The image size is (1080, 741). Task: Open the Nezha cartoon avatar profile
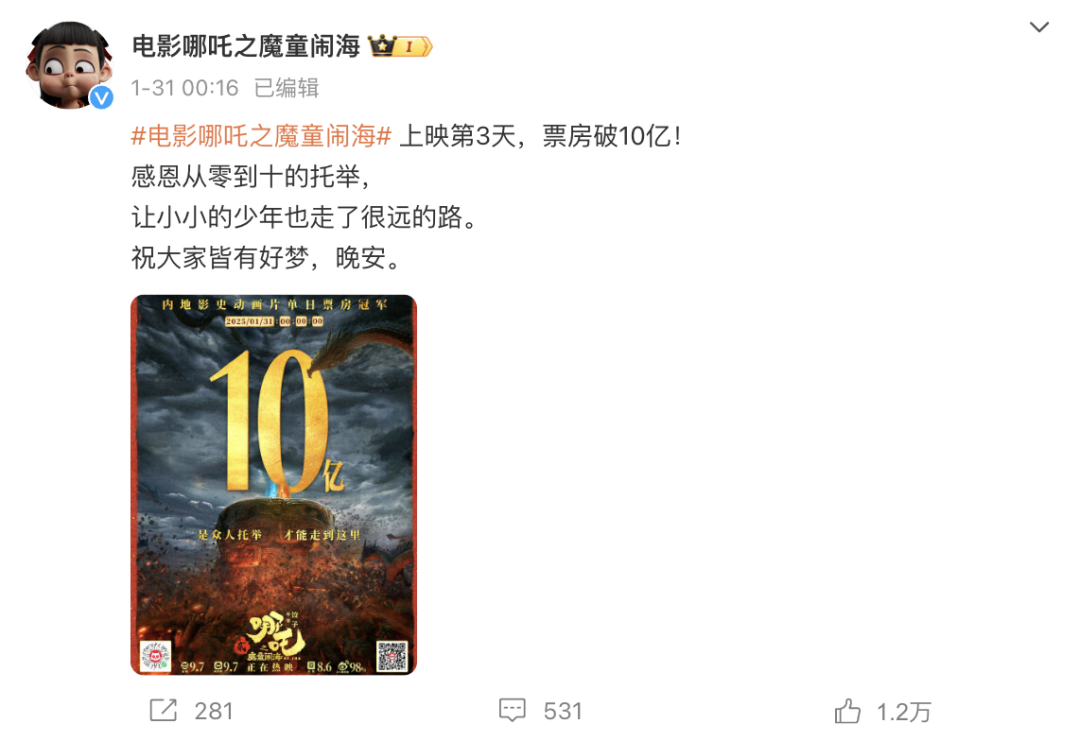click(68, 65)
